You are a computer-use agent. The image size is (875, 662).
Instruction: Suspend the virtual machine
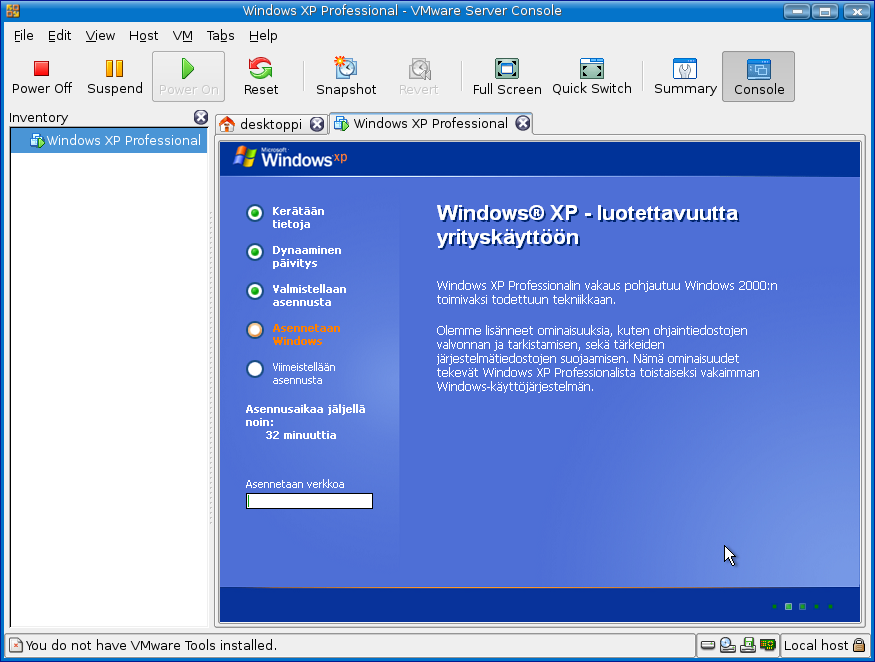pyautogui.click(x=115, y=76)
